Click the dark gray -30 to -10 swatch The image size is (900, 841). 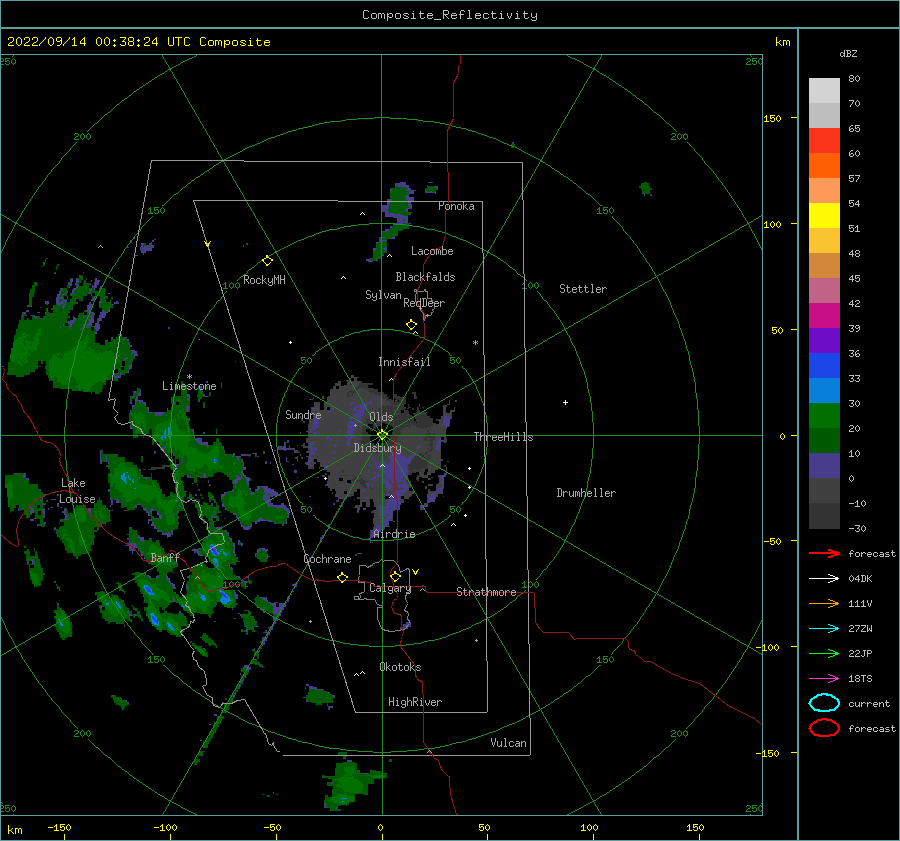[x=824, y=516]
